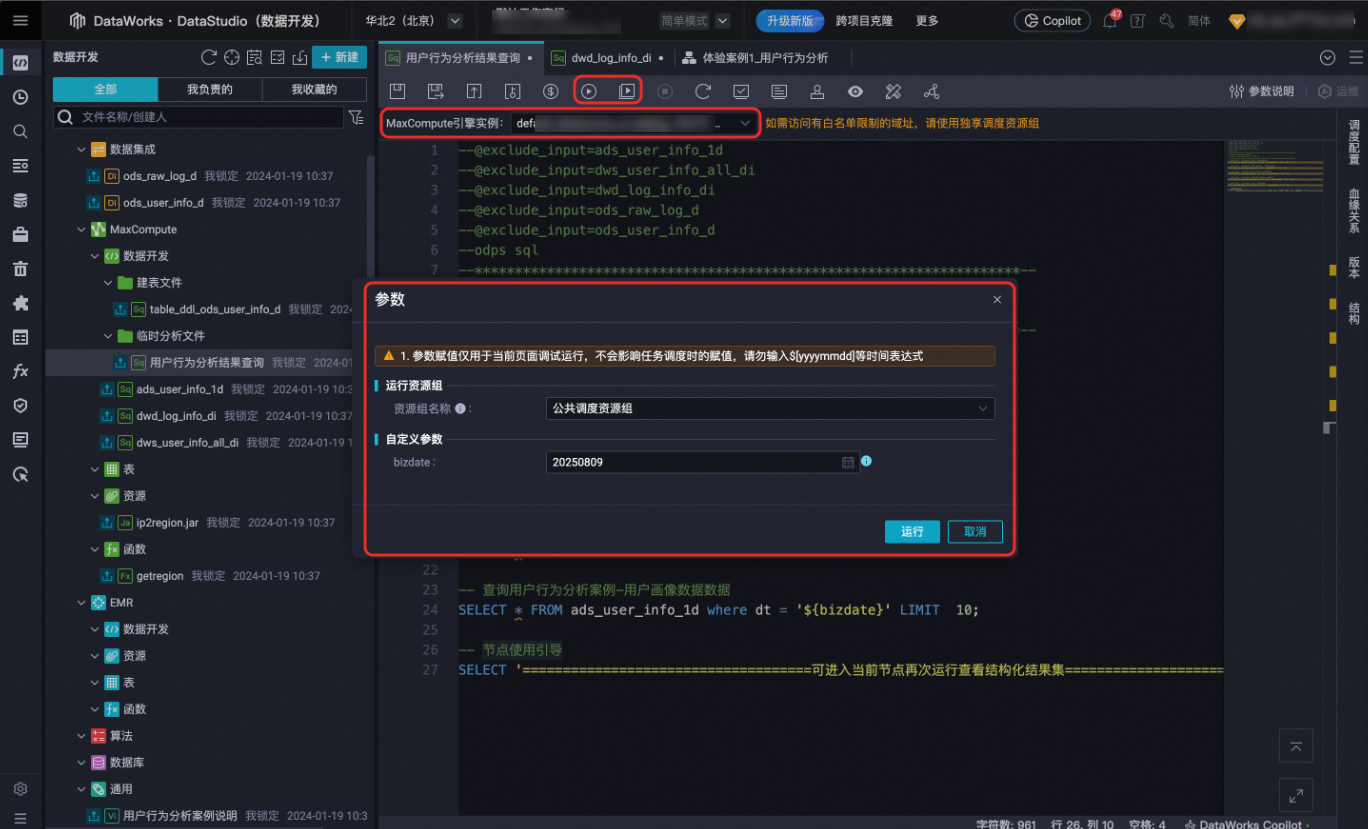Open notifications bell with 47 badge

1110,20
